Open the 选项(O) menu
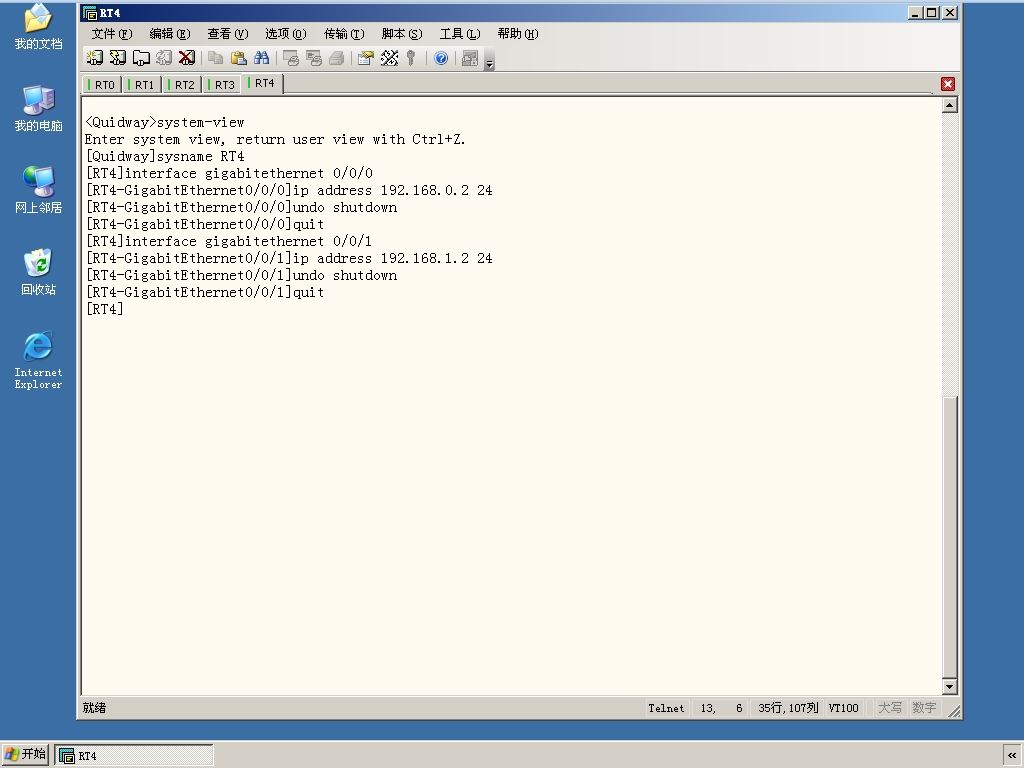The height and width of the screenshot is (768, 1024). coord(285,34)
